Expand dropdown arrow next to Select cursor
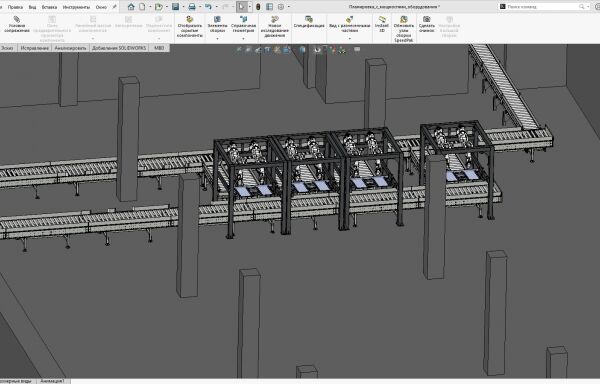600x384 pixels. [249, 7]
